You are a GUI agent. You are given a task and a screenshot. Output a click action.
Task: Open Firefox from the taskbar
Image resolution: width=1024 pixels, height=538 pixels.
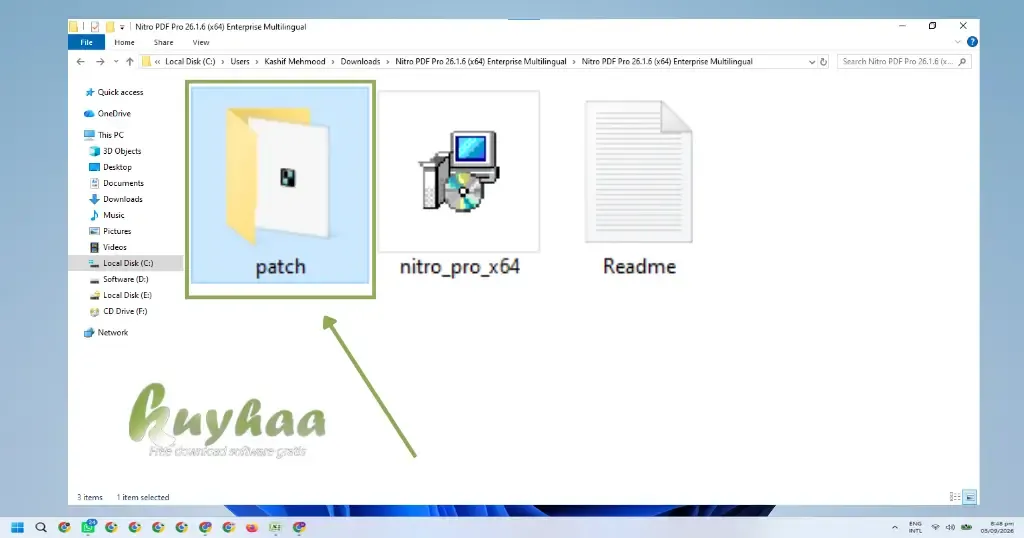click(x=252, y=528)
